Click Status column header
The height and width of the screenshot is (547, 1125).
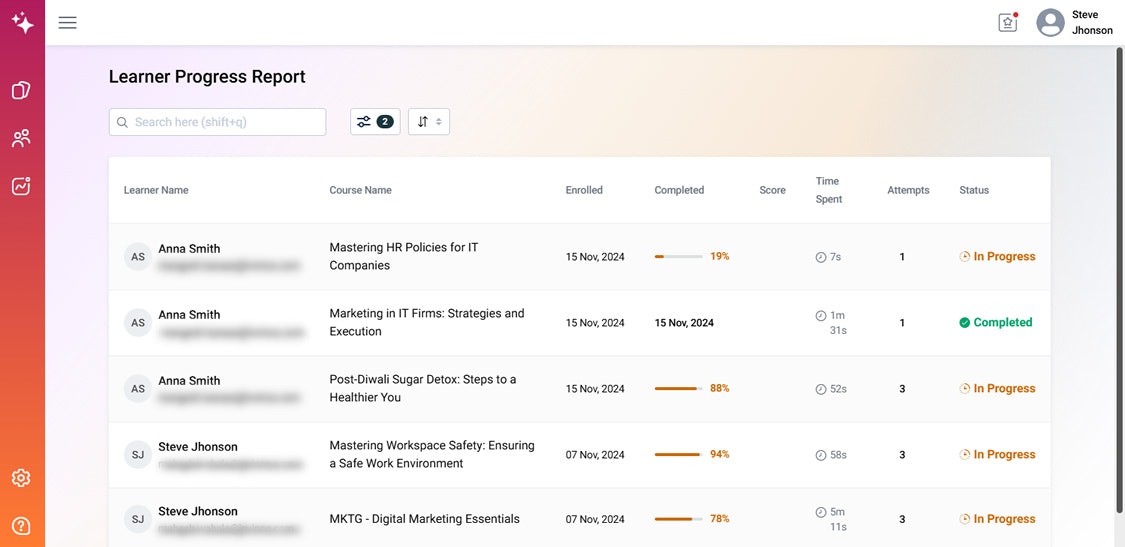click(974, 190)
